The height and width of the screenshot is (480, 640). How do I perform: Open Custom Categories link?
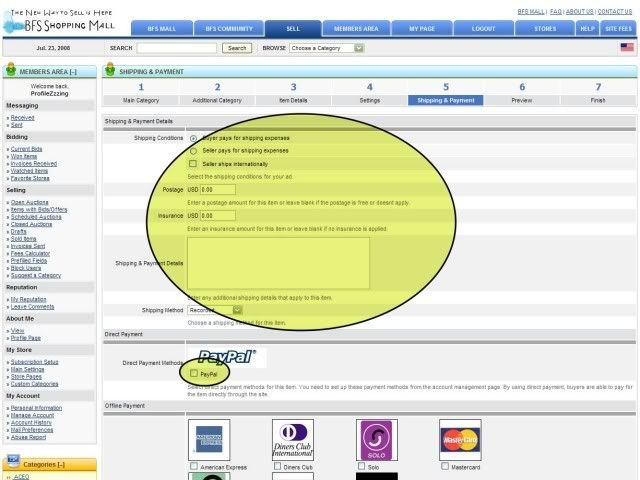tap(35, 384)
